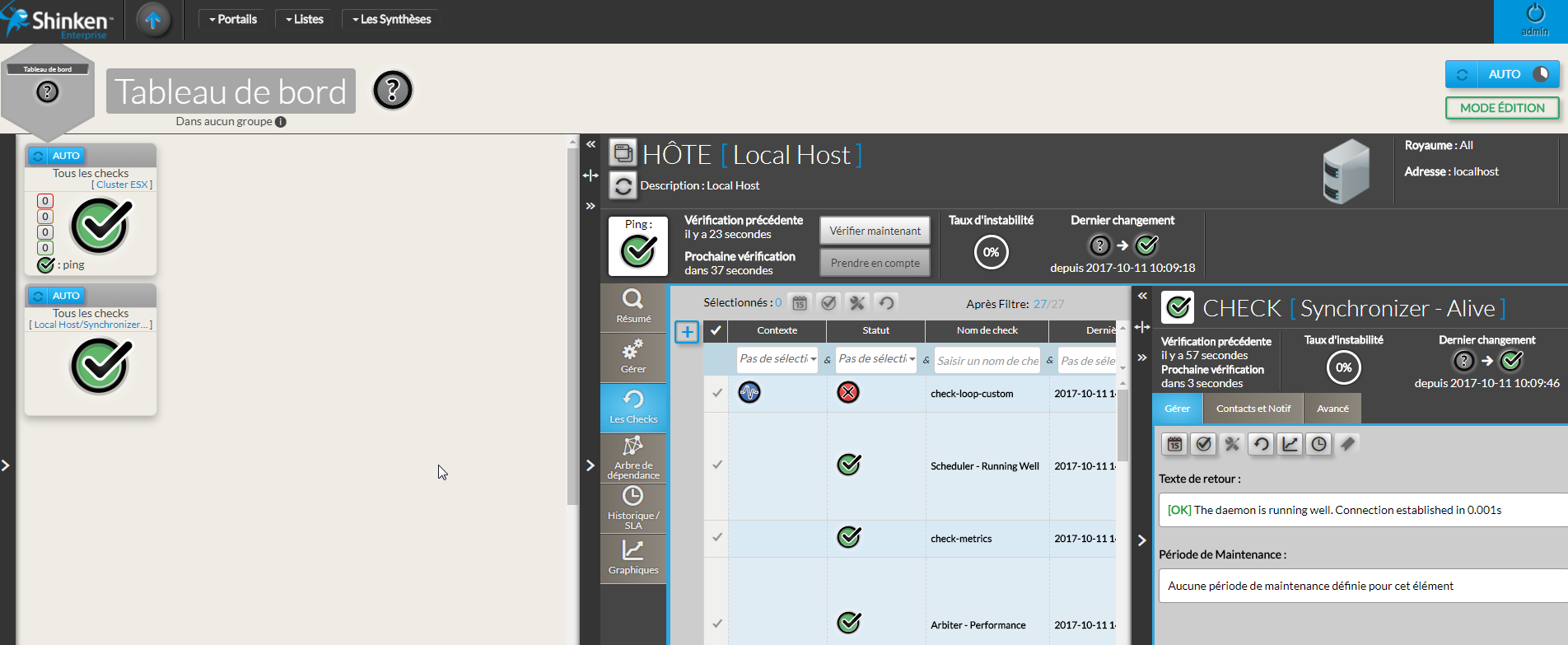1568x645 pixels.
Task: Toggle AUTO refresh at top right
Action: [x=1503, y=74]
